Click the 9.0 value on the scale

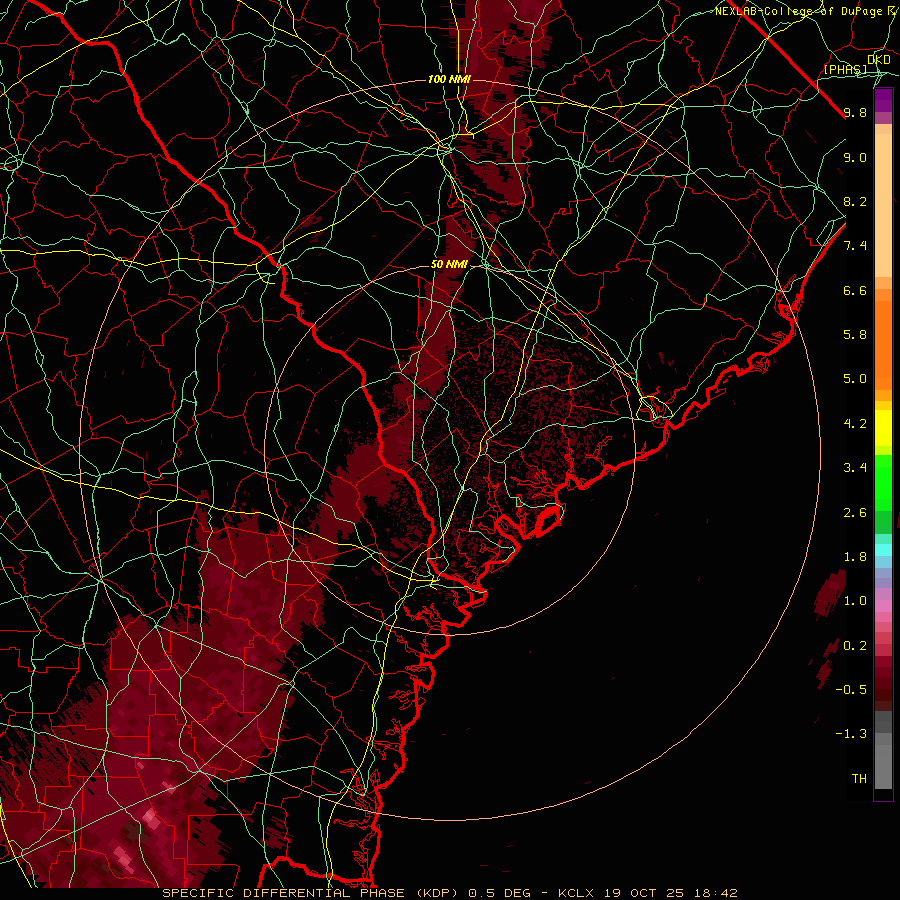coord(855,157)
